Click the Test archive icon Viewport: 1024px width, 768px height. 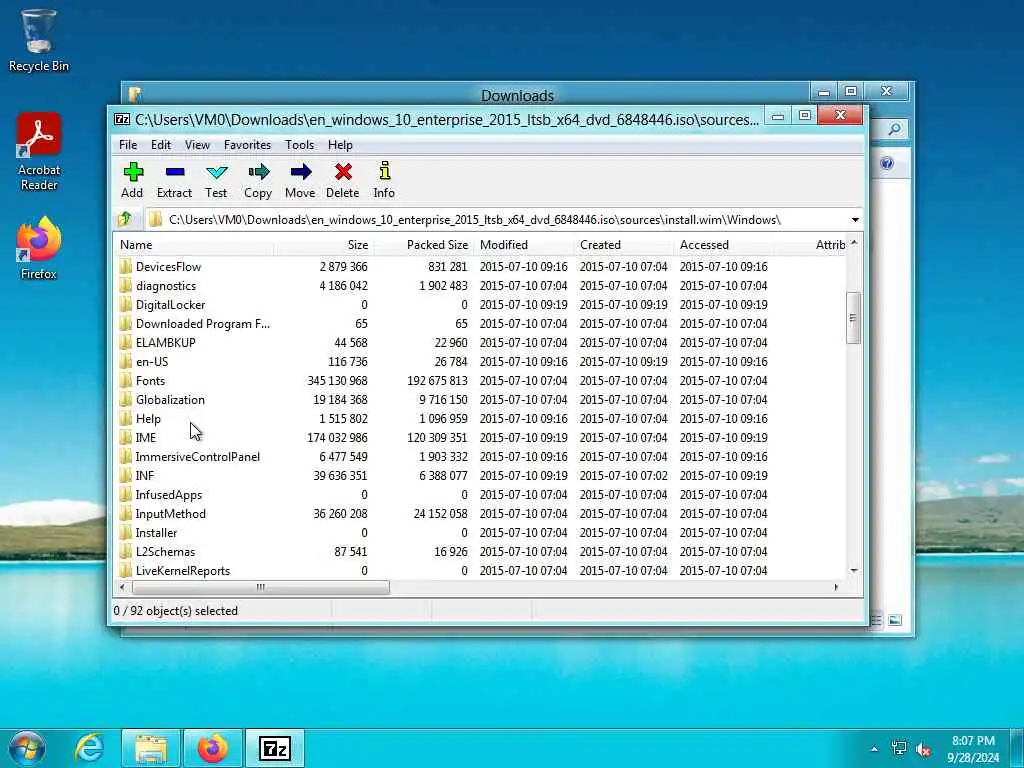(216, 172)
